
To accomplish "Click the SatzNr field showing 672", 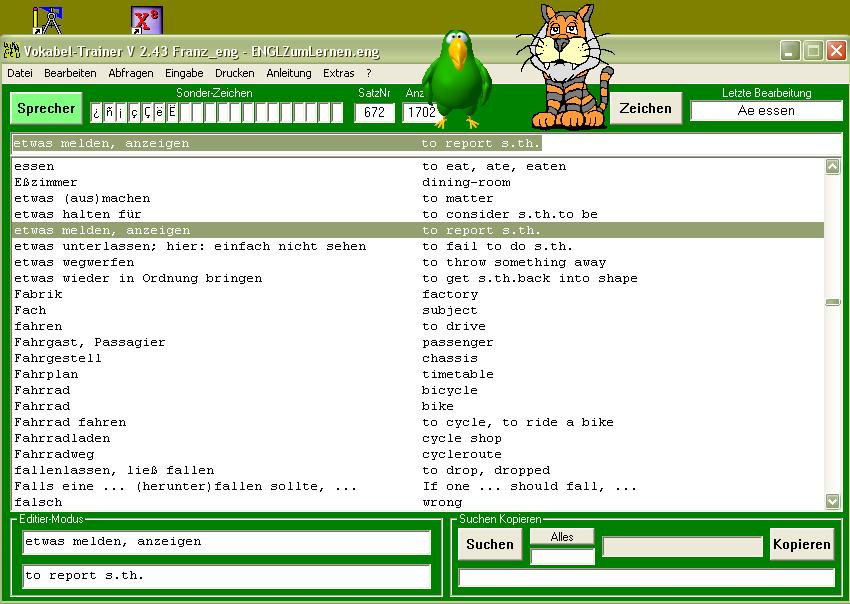I will point(375,112).
